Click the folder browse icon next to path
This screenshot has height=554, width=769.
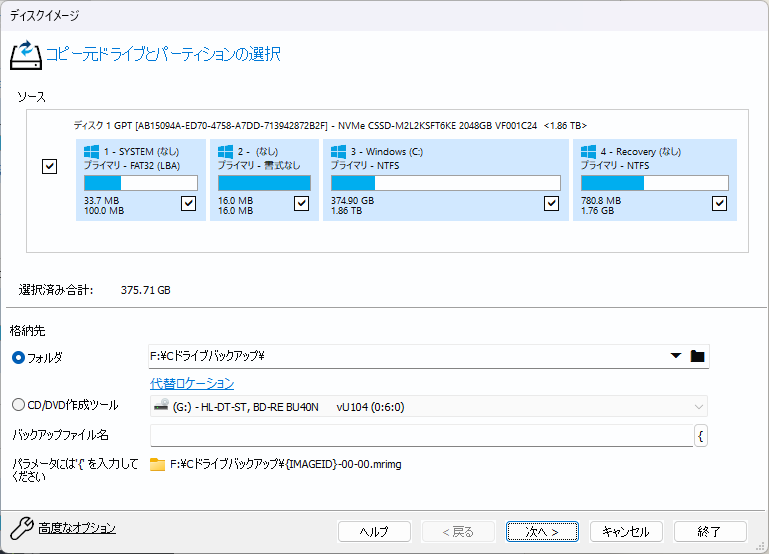698,356
